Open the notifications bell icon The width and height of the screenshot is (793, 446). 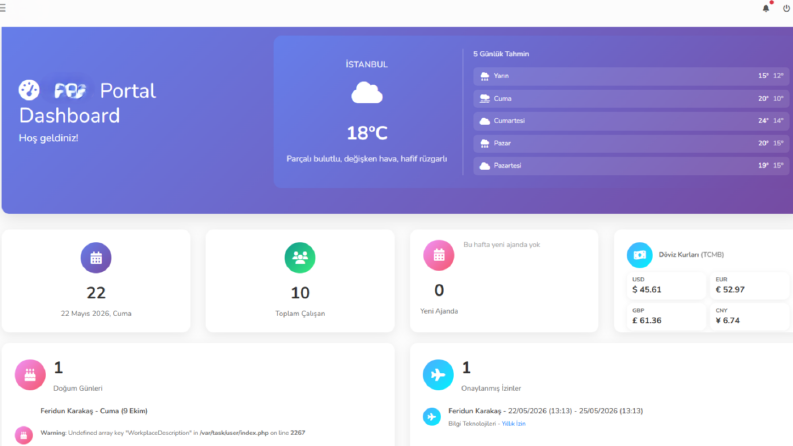pyautogui.click(x=766, y=8)
